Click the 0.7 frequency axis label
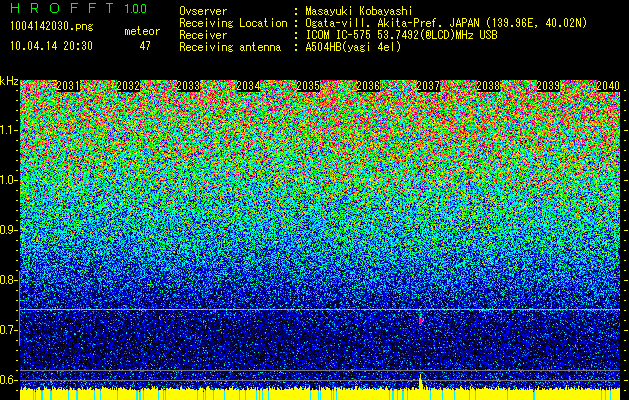The width and height of the screenshot is (629, 400). 8,330
